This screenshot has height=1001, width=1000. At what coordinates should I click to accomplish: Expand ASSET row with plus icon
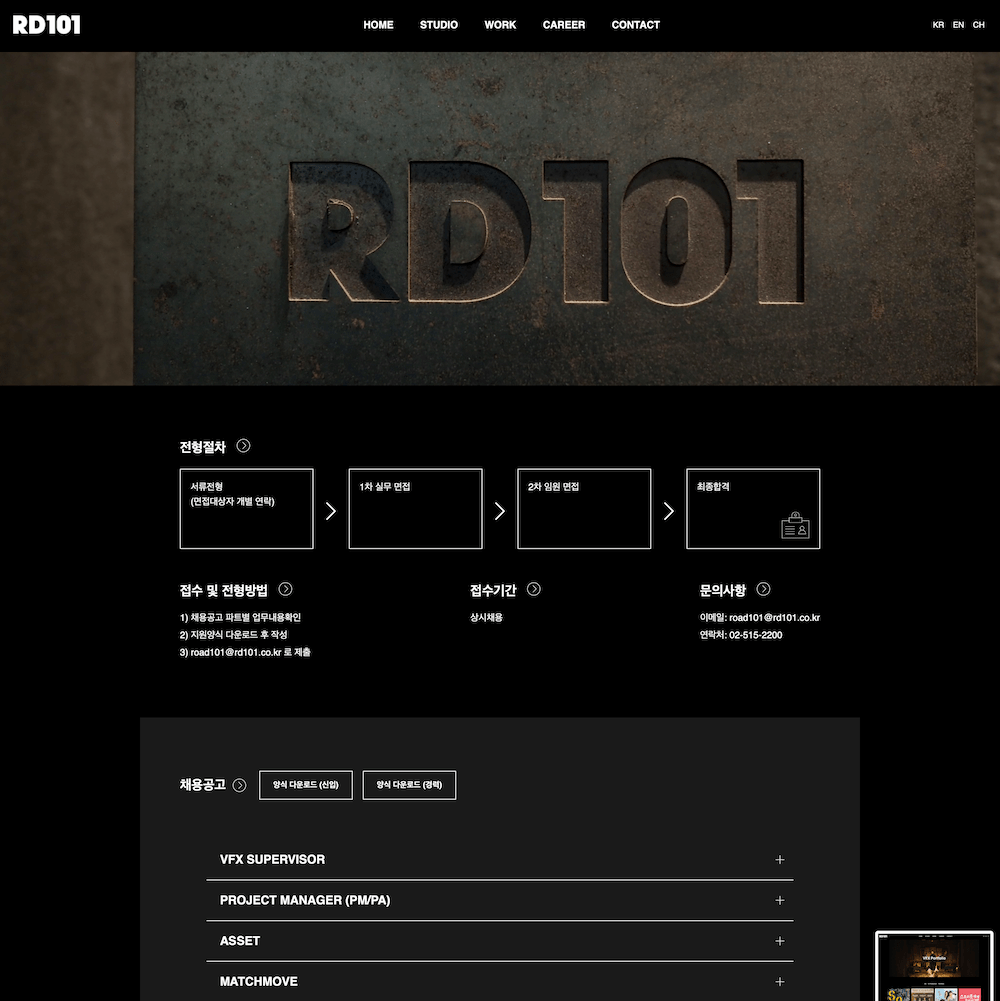(780, 941)
